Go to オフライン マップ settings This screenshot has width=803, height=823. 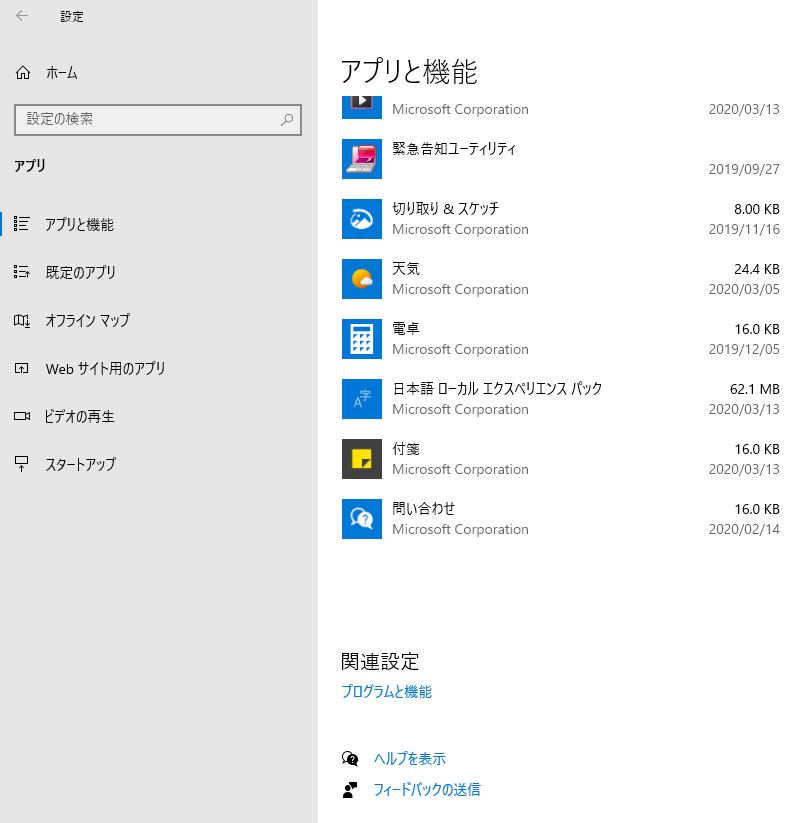click(x=87, y=320)
